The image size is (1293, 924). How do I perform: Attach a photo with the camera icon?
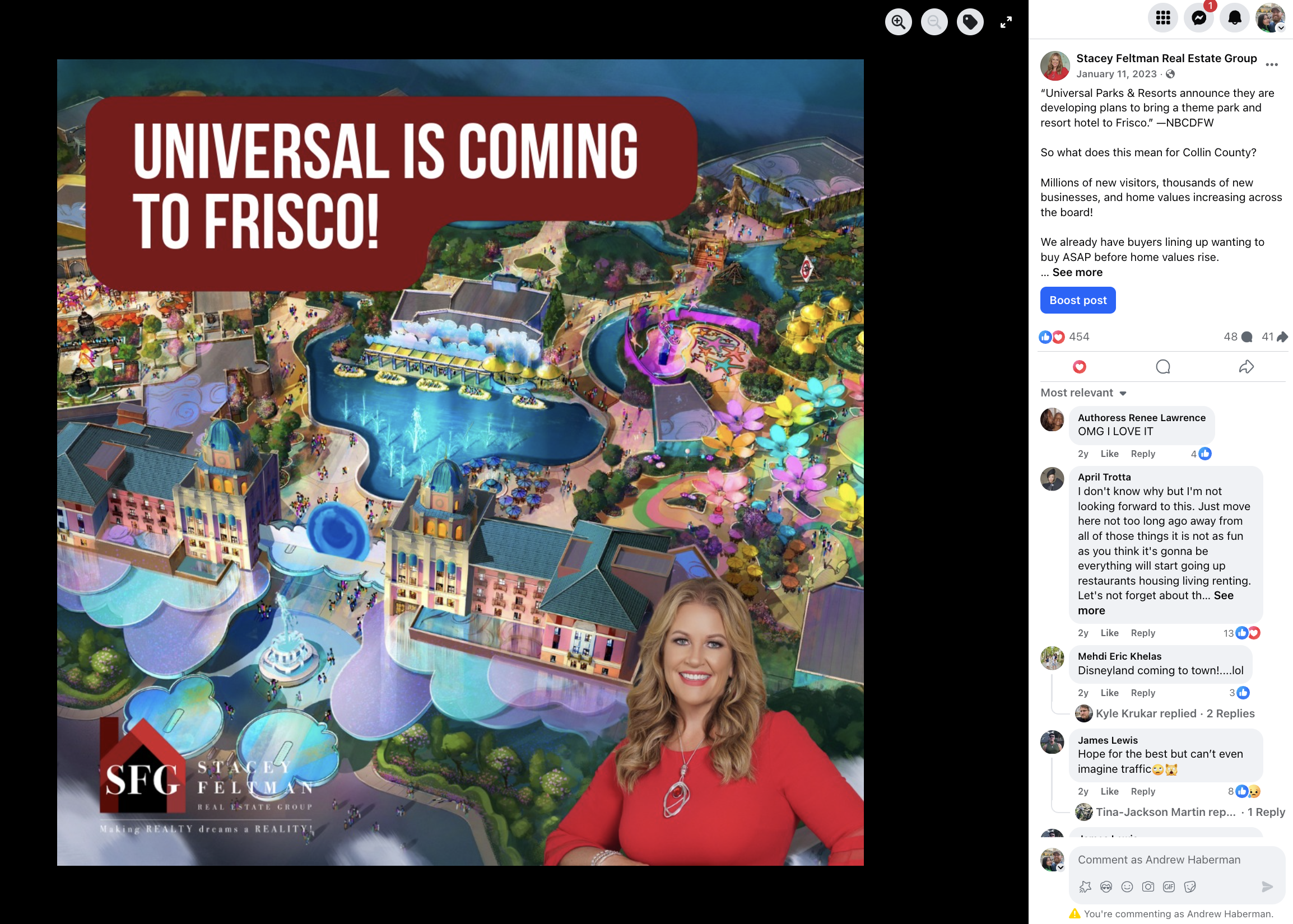click(x=1148, y=886)
